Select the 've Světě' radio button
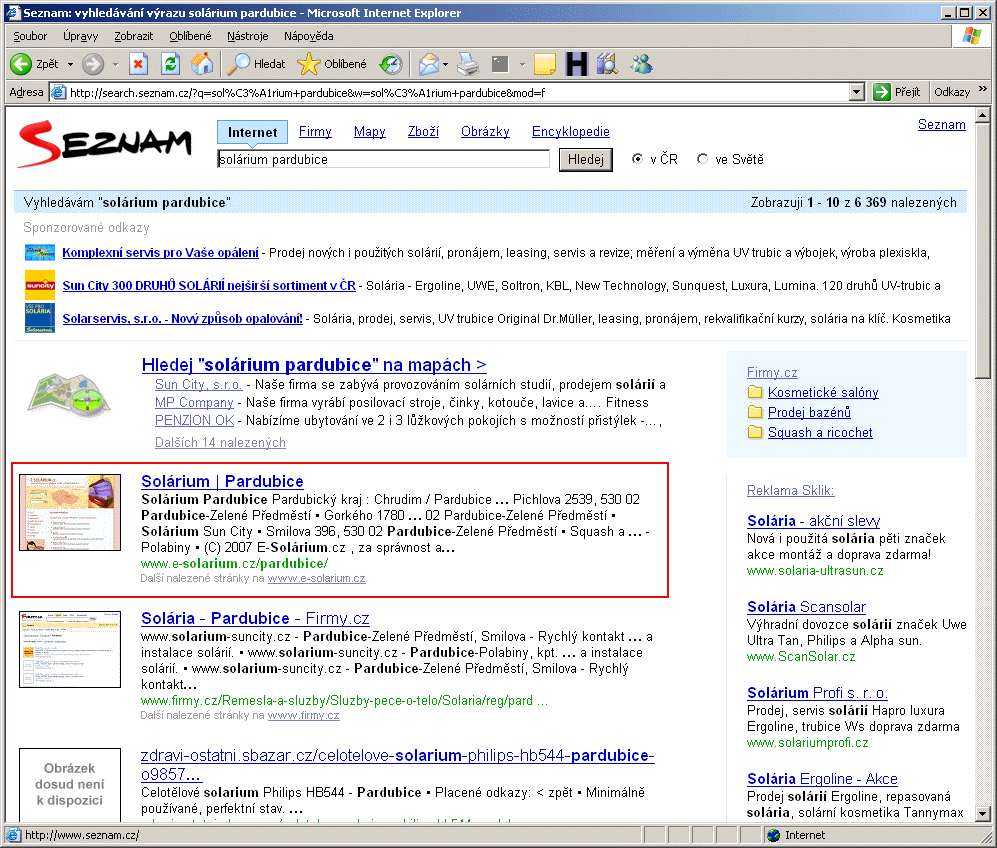997x848 pixels. [703, 159]
